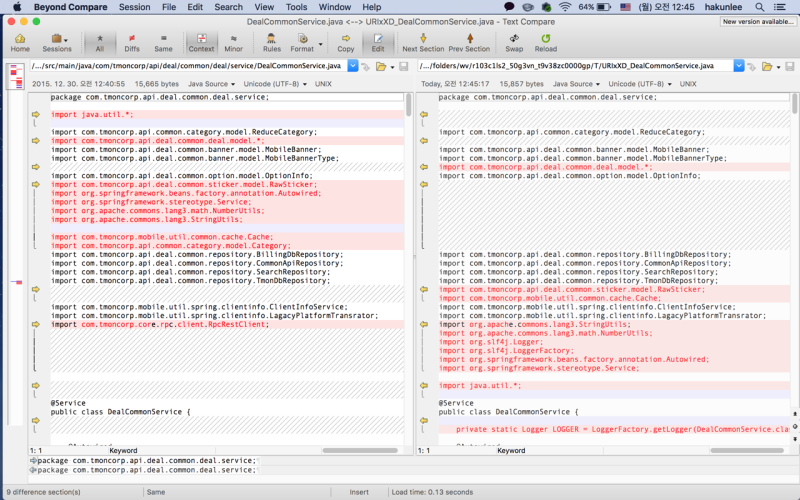Jump to Next Section
The image size is (800, 500).
423,43
